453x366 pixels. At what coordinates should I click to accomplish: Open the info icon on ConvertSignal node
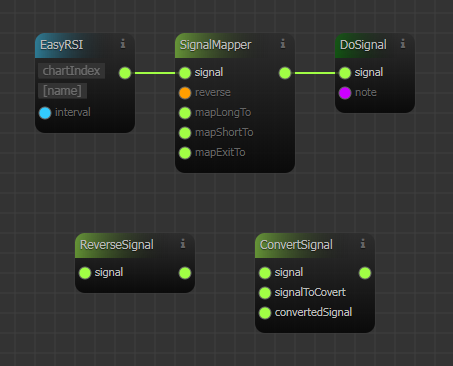click(x=363, y=244)
